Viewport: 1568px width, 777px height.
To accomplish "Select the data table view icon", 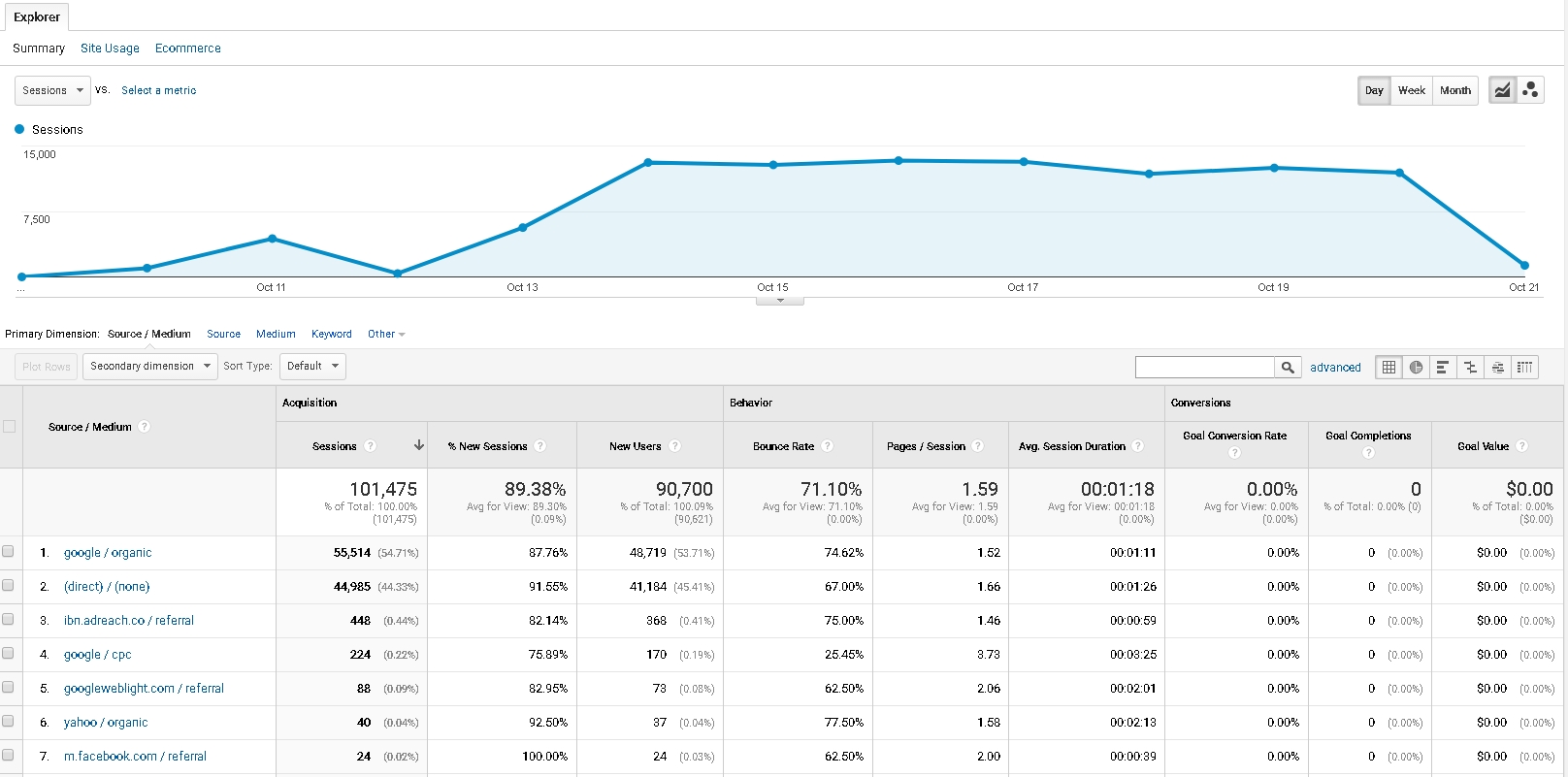I will (x=1388, y=367).
